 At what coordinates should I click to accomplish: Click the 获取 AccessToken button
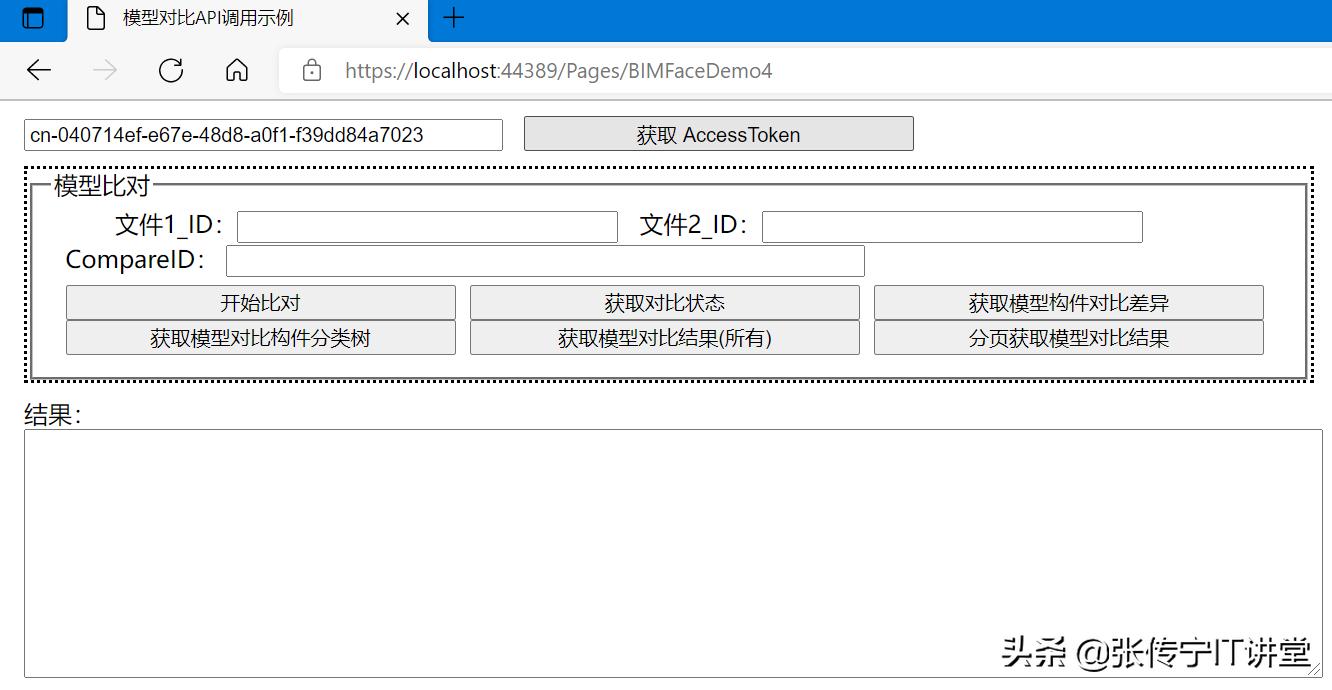(718, 133)
